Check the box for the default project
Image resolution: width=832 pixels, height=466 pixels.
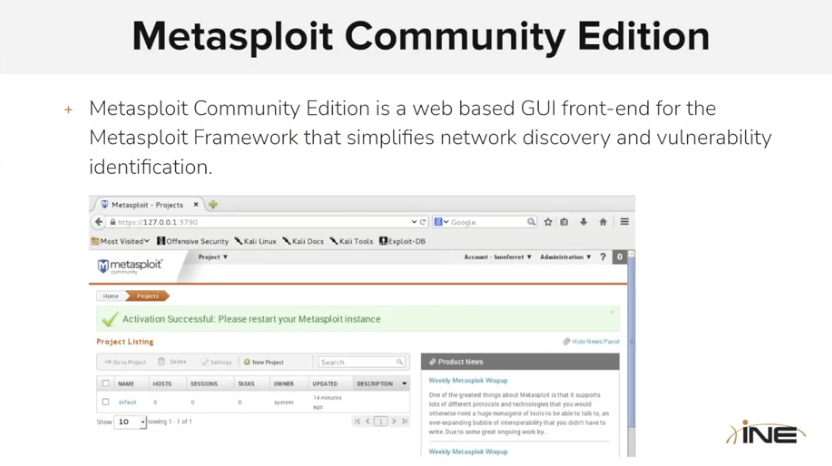[106, 402]
